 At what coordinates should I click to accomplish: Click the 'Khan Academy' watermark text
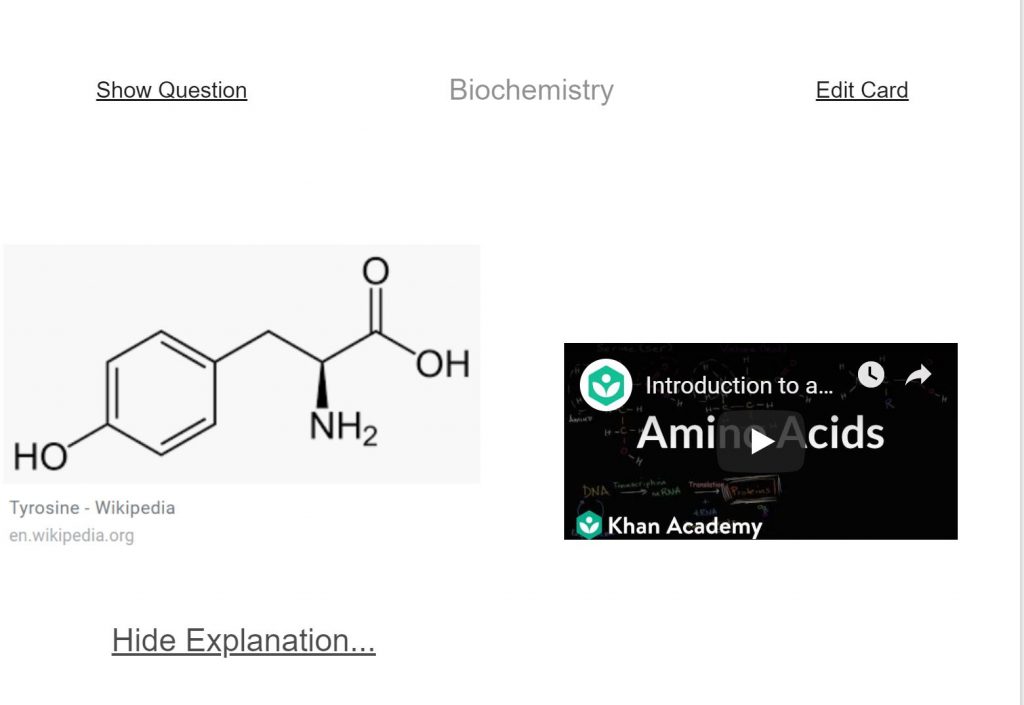coord(684,525)
